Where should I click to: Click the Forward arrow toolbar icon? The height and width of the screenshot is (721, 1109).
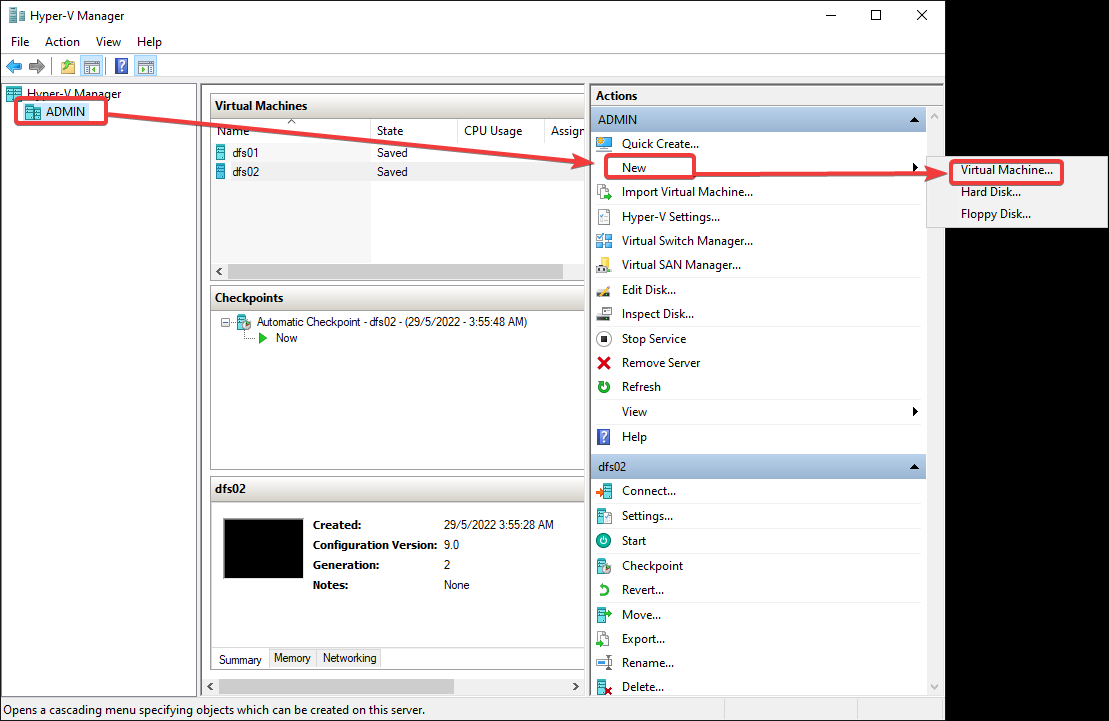tap(37, 67)
